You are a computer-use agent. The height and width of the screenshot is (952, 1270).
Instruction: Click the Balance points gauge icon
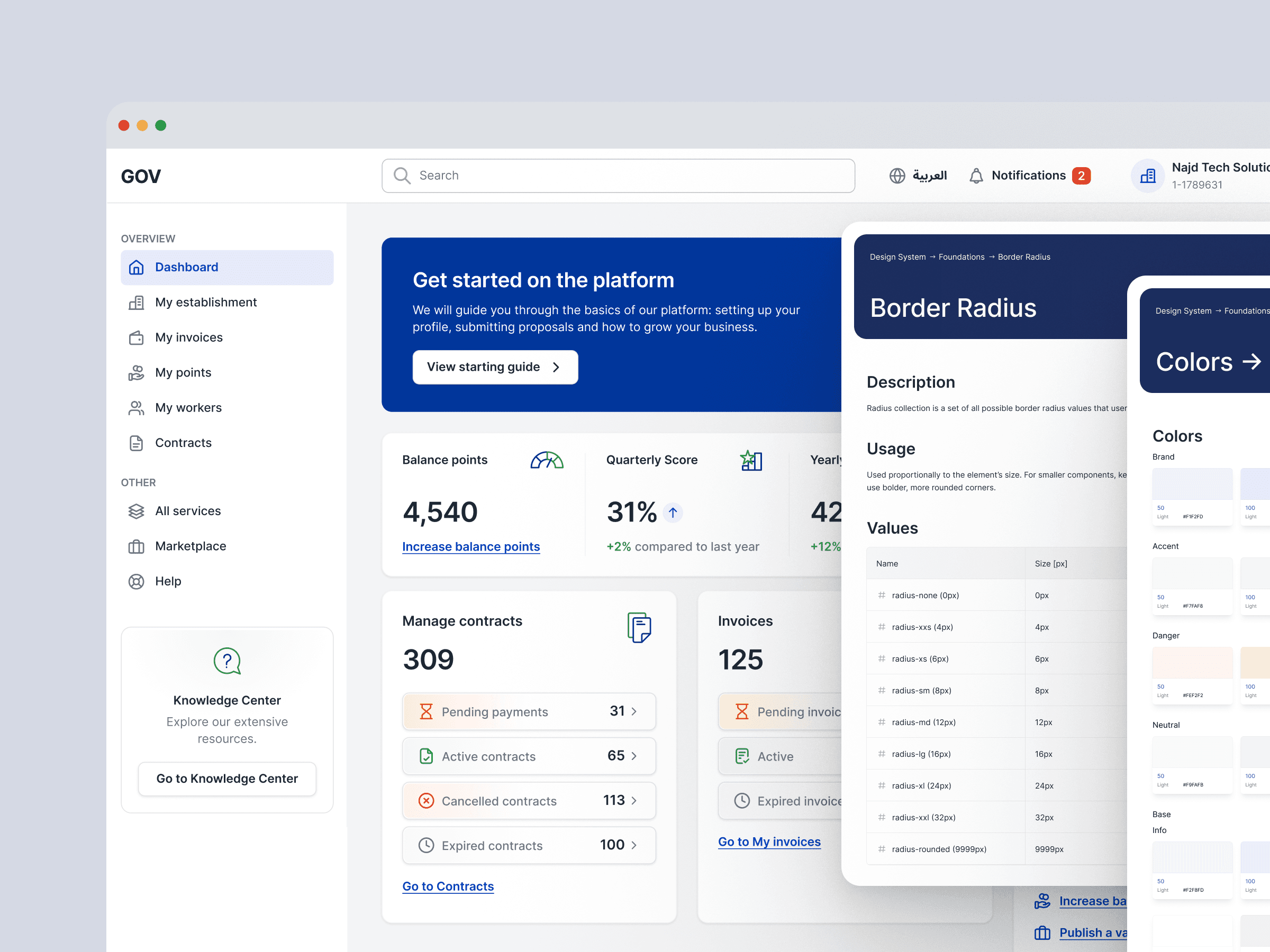(x=546, y=460)
